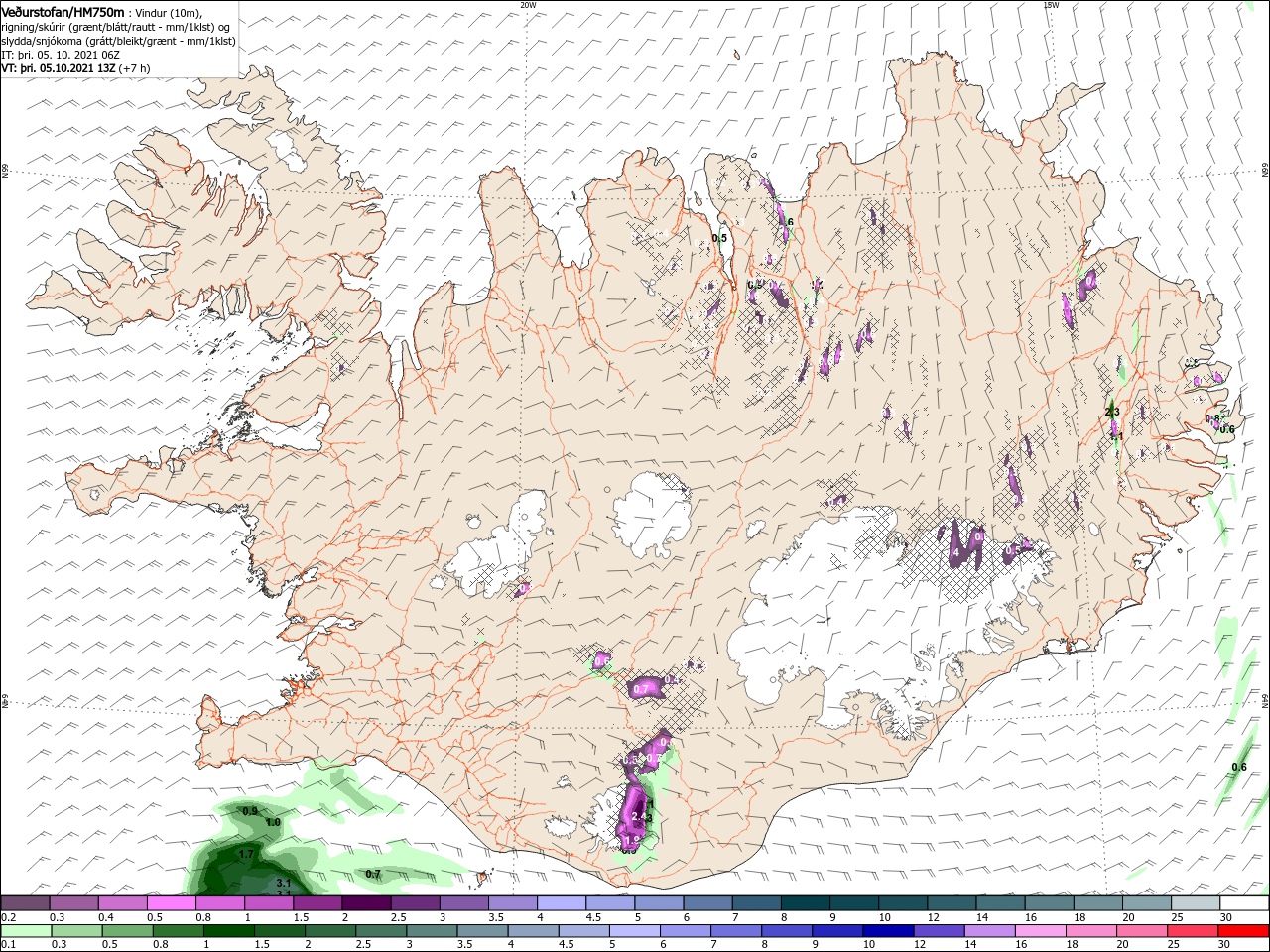Click the 2.3 precipitation value in the east

tap(1112, 413)
